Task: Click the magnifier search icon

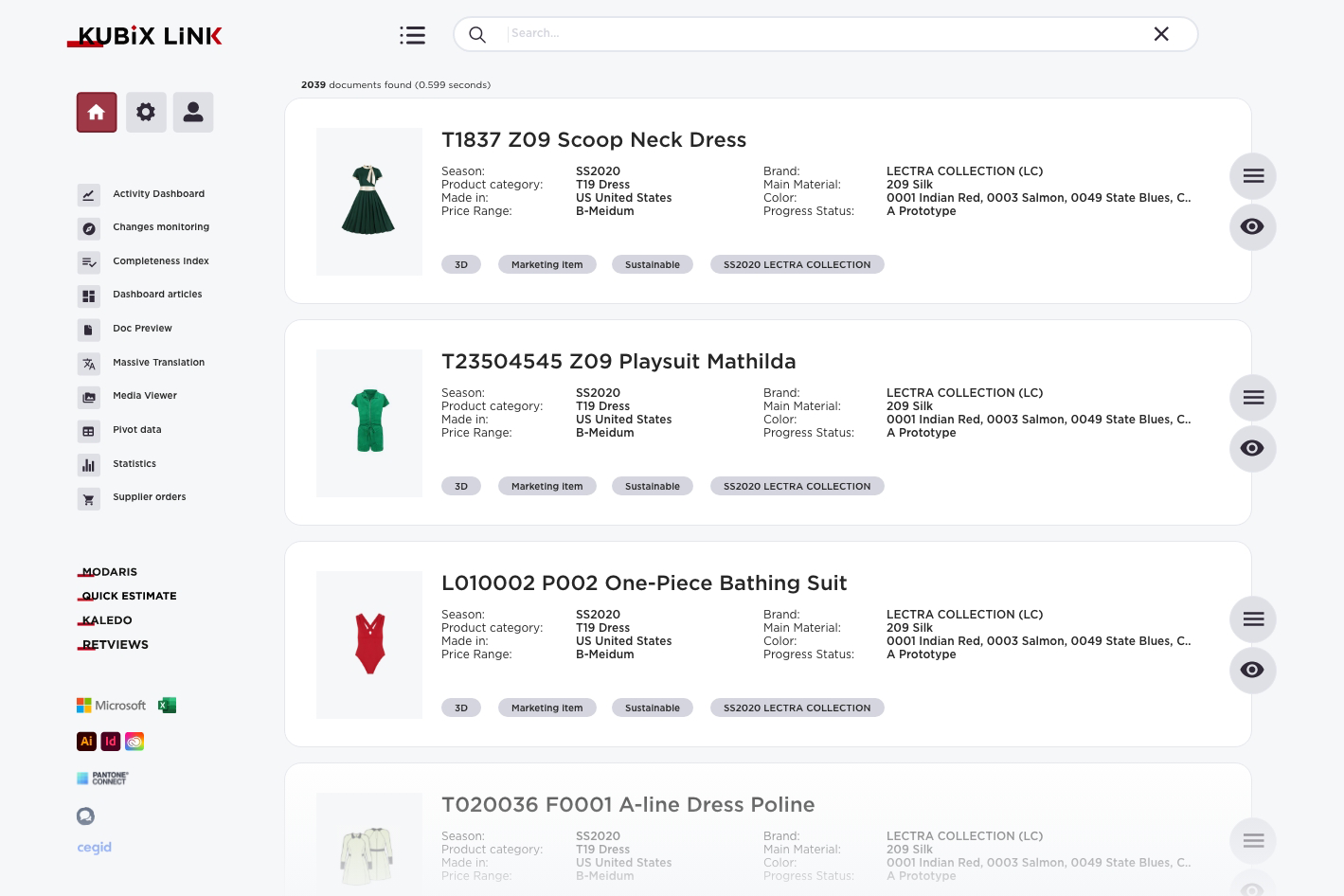Action: [x=477, y=35]
